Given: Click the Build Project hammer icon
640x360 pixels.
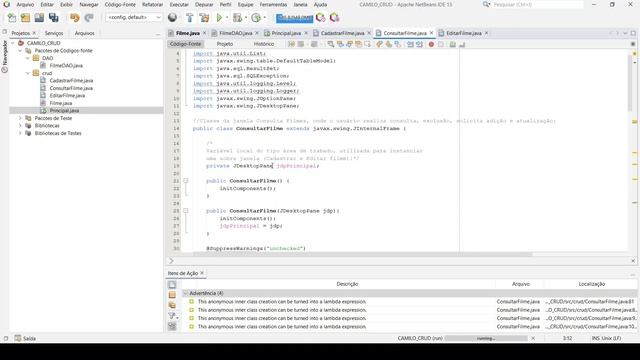Looking at the screenshot, I should point(190,18).
